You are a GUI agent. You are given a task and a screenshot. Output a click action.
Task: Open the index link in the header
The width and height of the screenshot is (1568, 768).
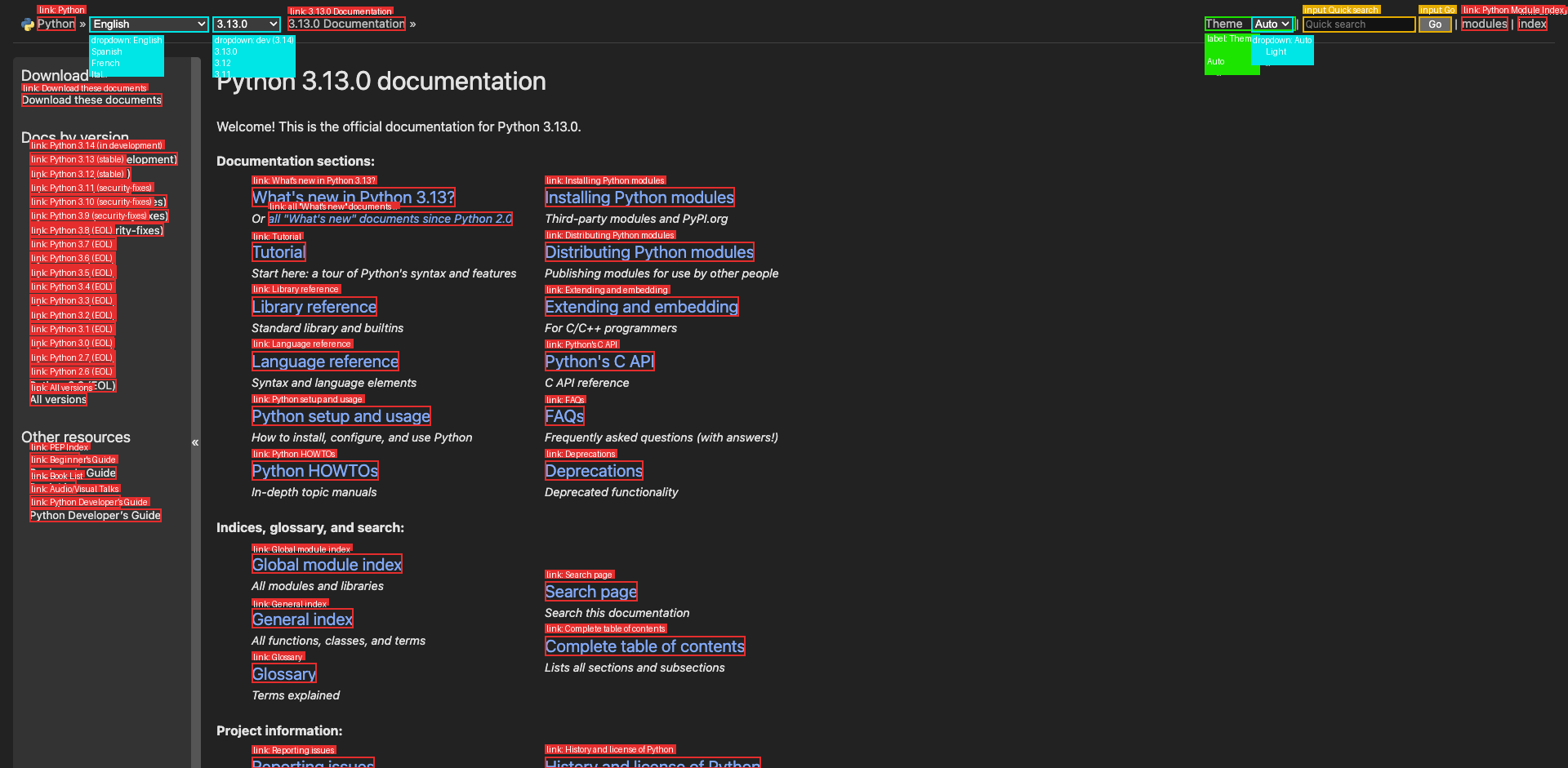click(x=1532, y=24)
